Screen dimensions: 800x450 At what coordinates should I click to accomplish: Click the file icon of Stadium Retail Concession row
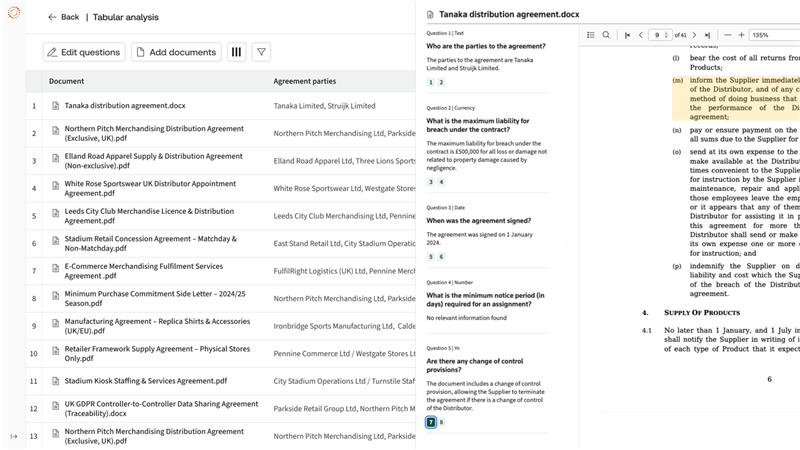[x=56, y=241]
